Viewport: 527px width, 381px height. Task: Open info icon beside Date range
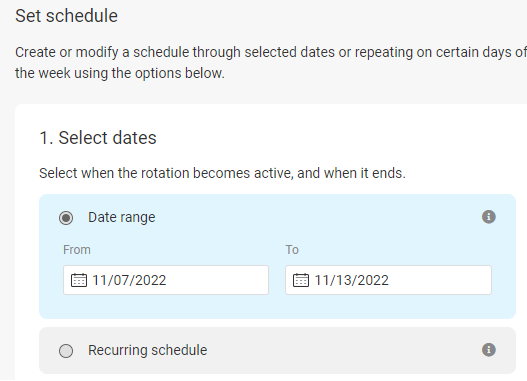[x=489, y=217]
